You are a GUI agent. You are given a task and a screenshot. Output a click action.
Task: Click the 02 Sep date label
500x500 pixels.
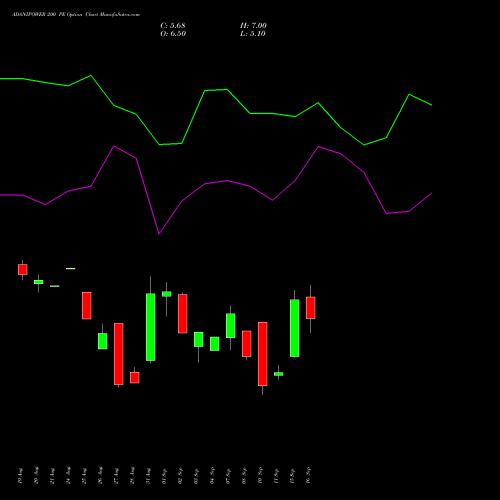click(x=180, y=476)
